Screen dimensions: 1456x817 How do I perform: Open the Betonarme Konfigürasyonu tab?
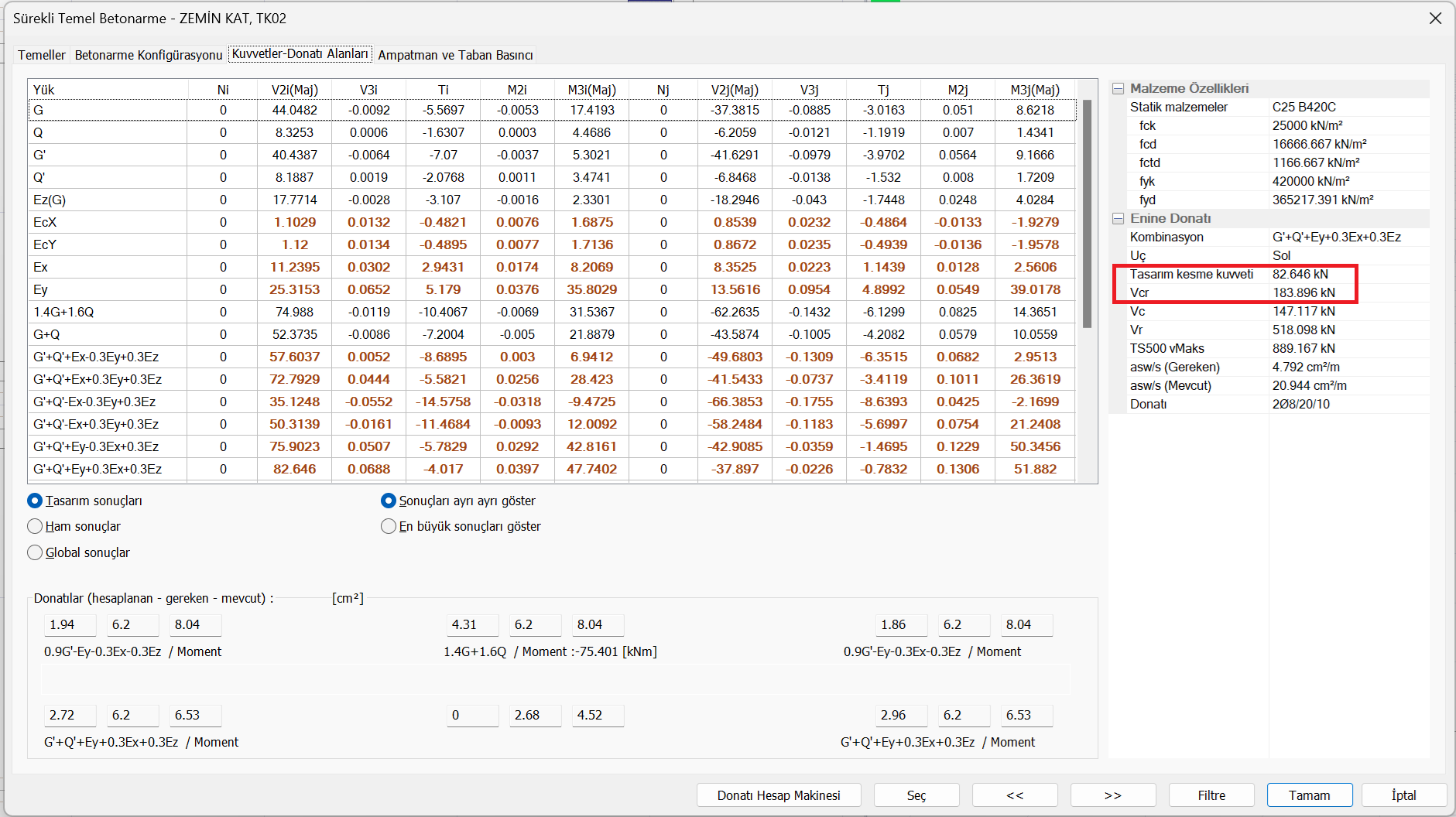click(149, 55)
